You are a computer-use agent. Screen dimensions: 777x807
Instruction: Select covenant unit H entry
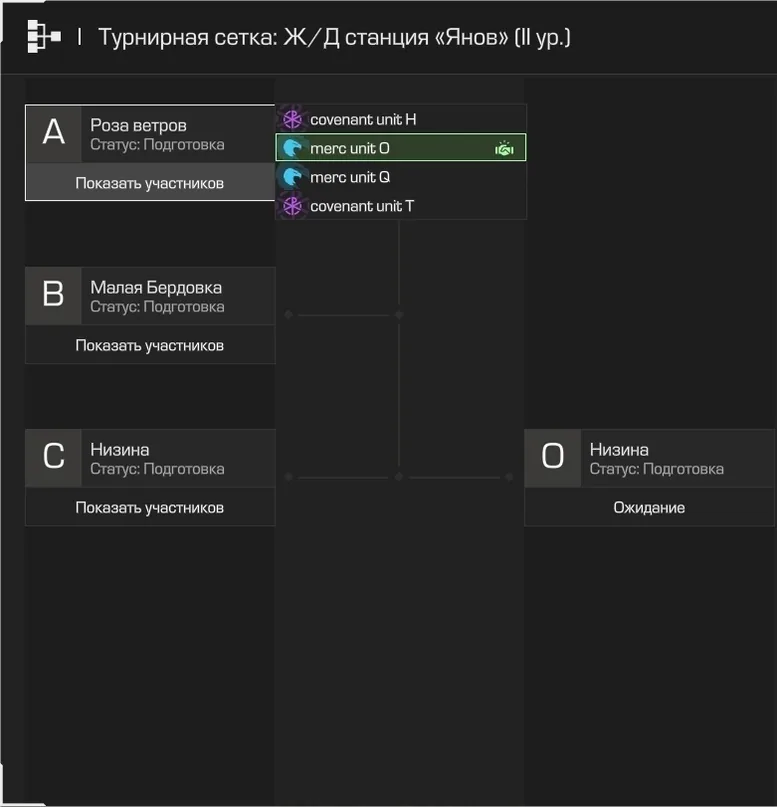[x=401, y=119]
